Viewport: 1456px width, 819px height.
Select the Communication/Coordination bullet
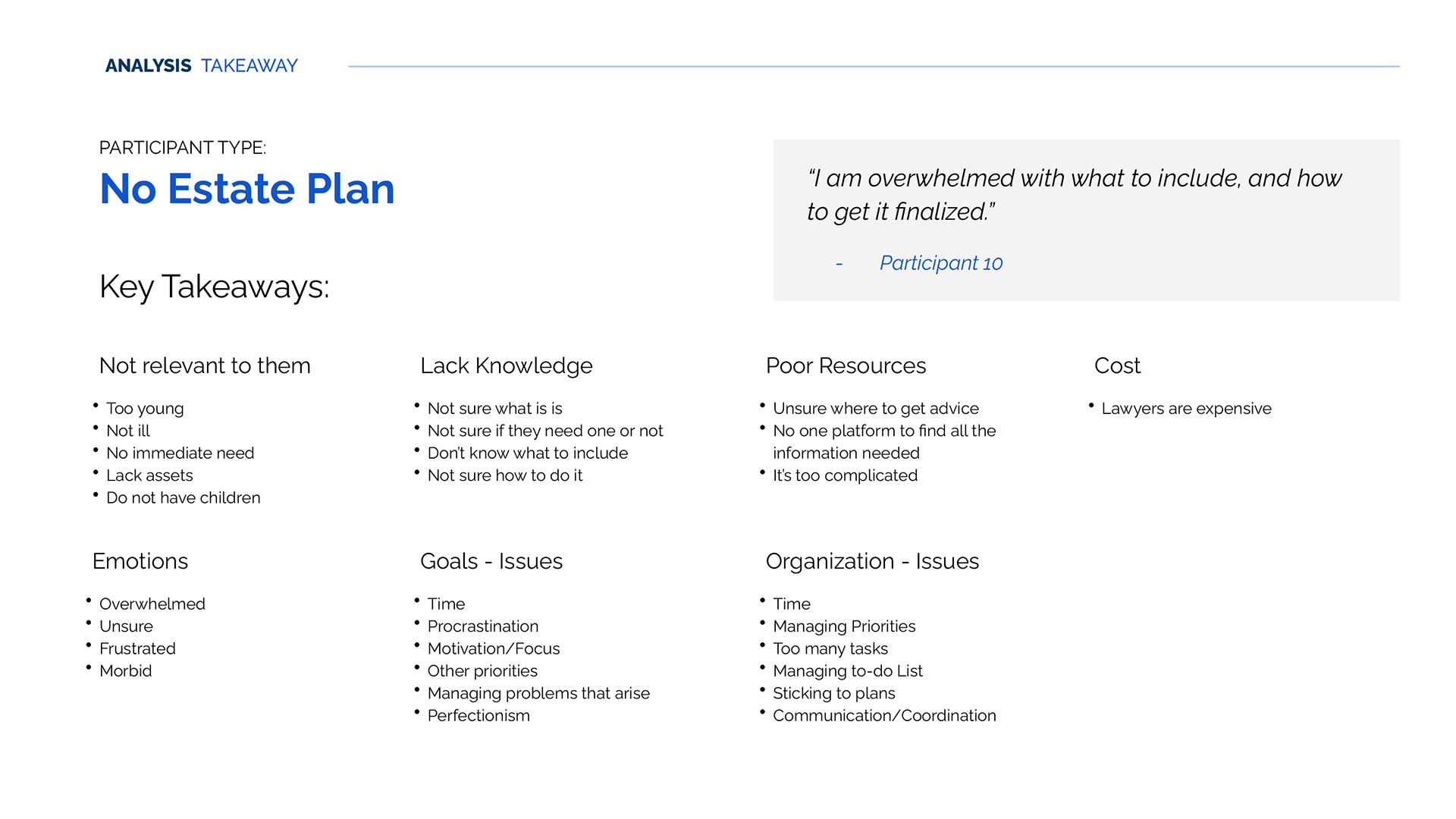(884, 716)
